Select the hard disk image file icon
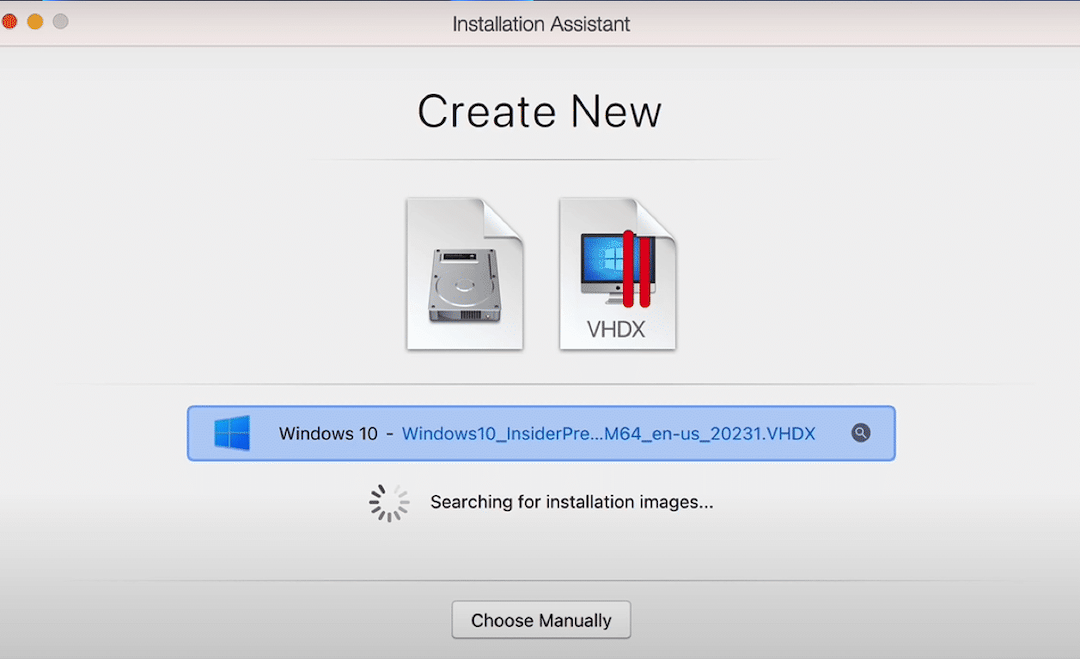The width and height of the screenshot is (1080, 659). (x=465, y=274)
